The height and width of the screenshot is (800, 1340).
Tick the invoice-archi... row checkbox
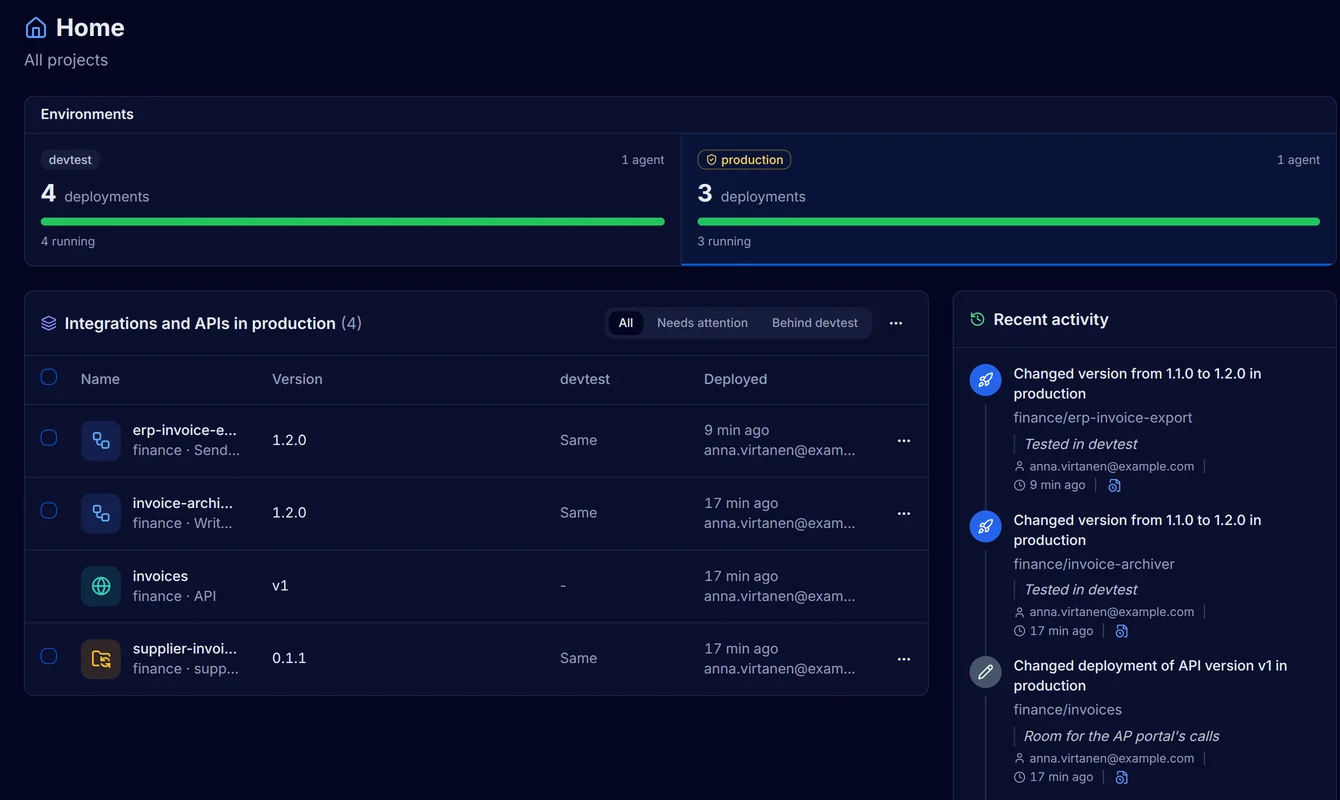point(49,510)
